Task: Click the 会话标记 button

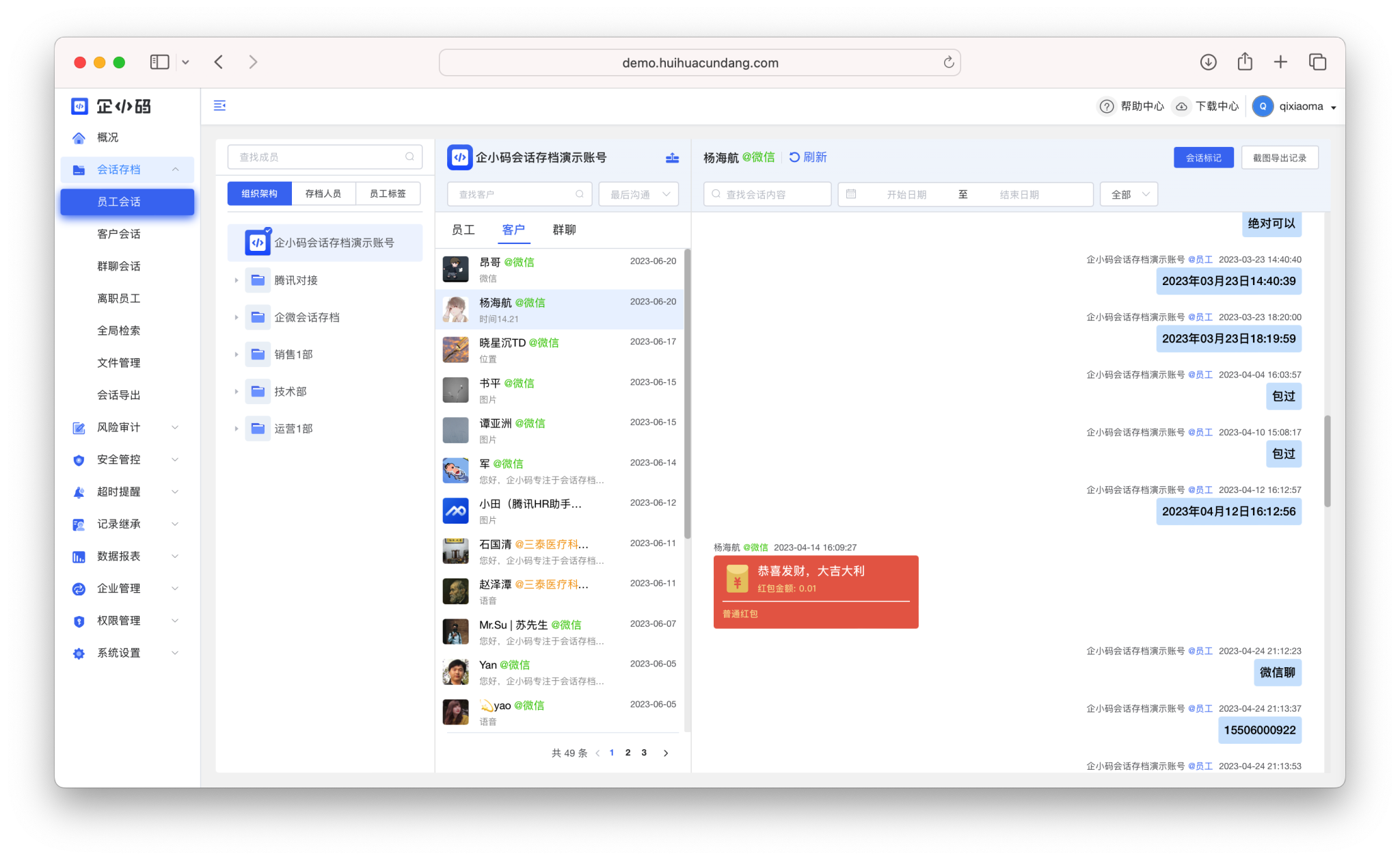Action: (x=1203, y=158)
